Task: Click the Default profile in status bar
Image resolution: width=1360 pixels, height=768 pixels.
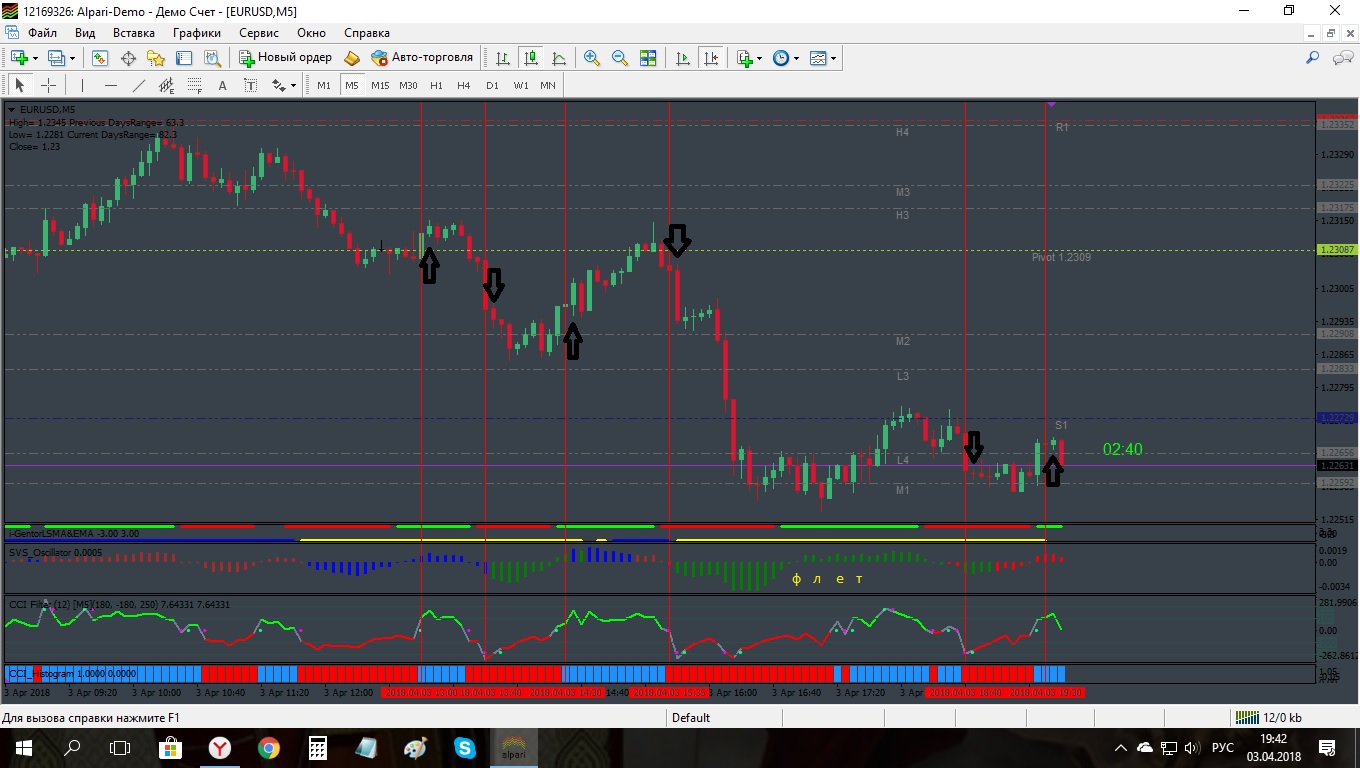Action: coord(691,717)
